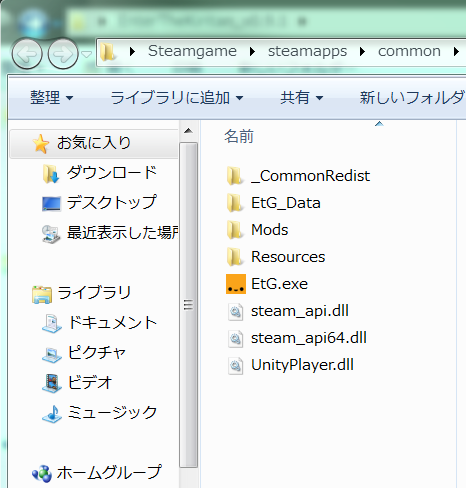Open ミュージック library
Screen dimensions: 466x488
112,412
